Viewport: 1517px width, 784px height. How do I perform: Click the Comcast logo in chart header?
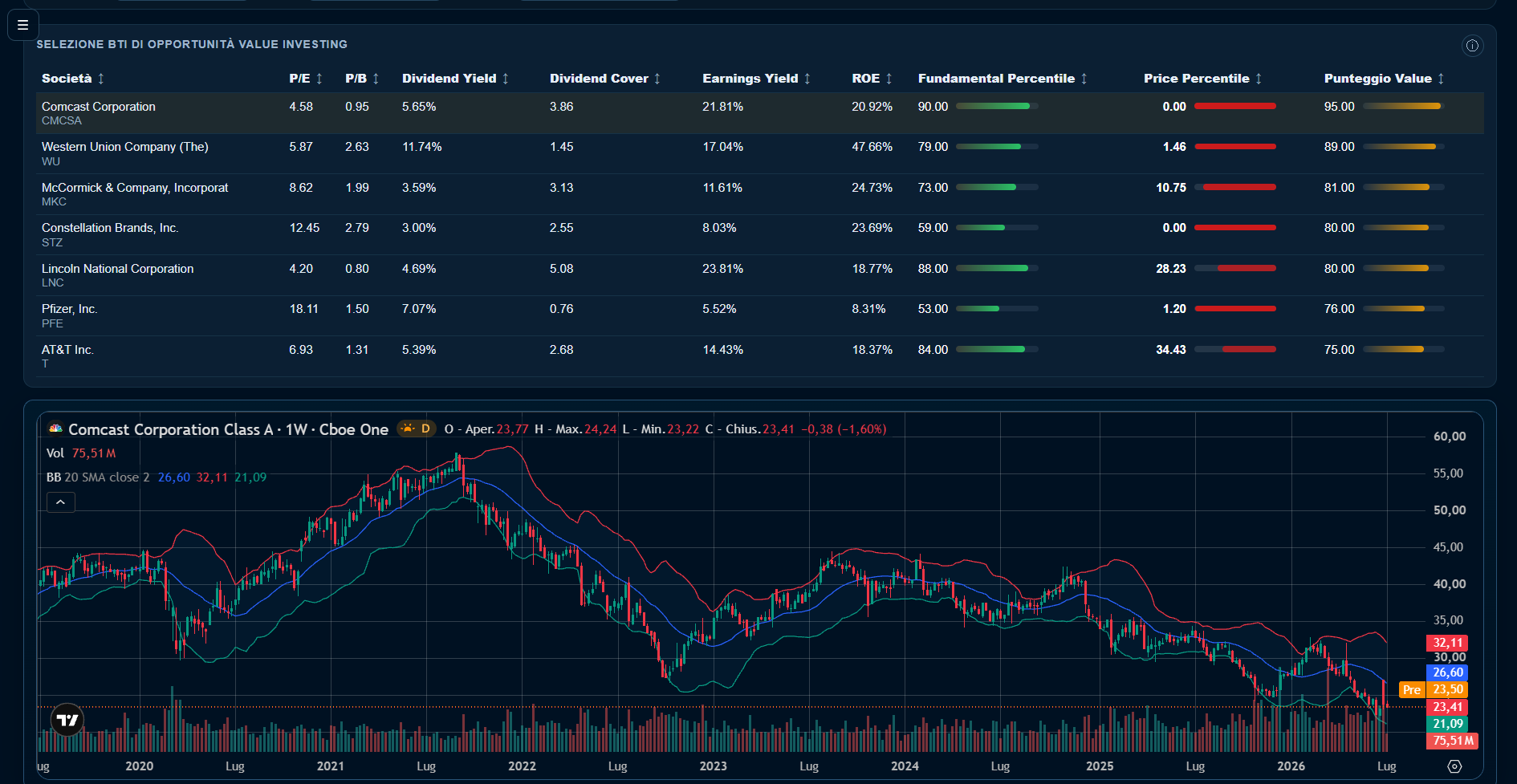[55, 429]
